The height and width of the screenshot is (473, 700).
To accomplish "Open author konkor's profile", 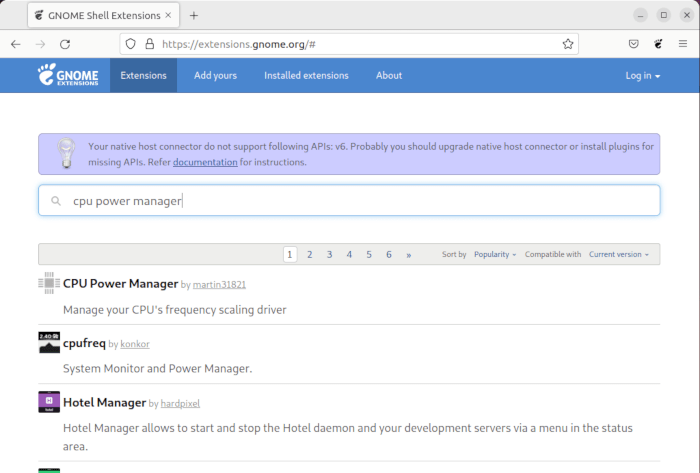I will 135,344.
